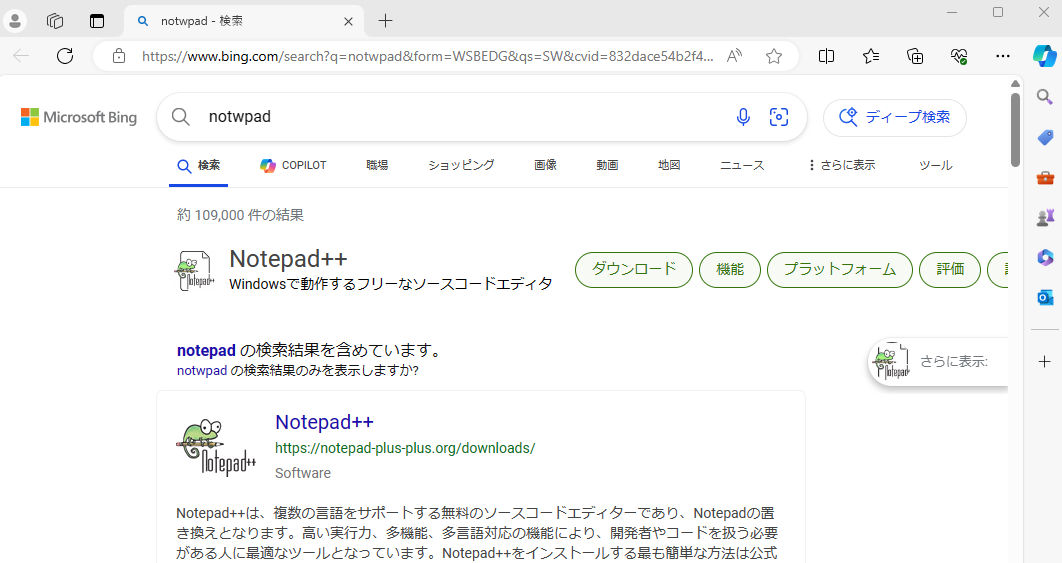
Task: Switch to the 動画 tab
Action: tap(608, 165)
